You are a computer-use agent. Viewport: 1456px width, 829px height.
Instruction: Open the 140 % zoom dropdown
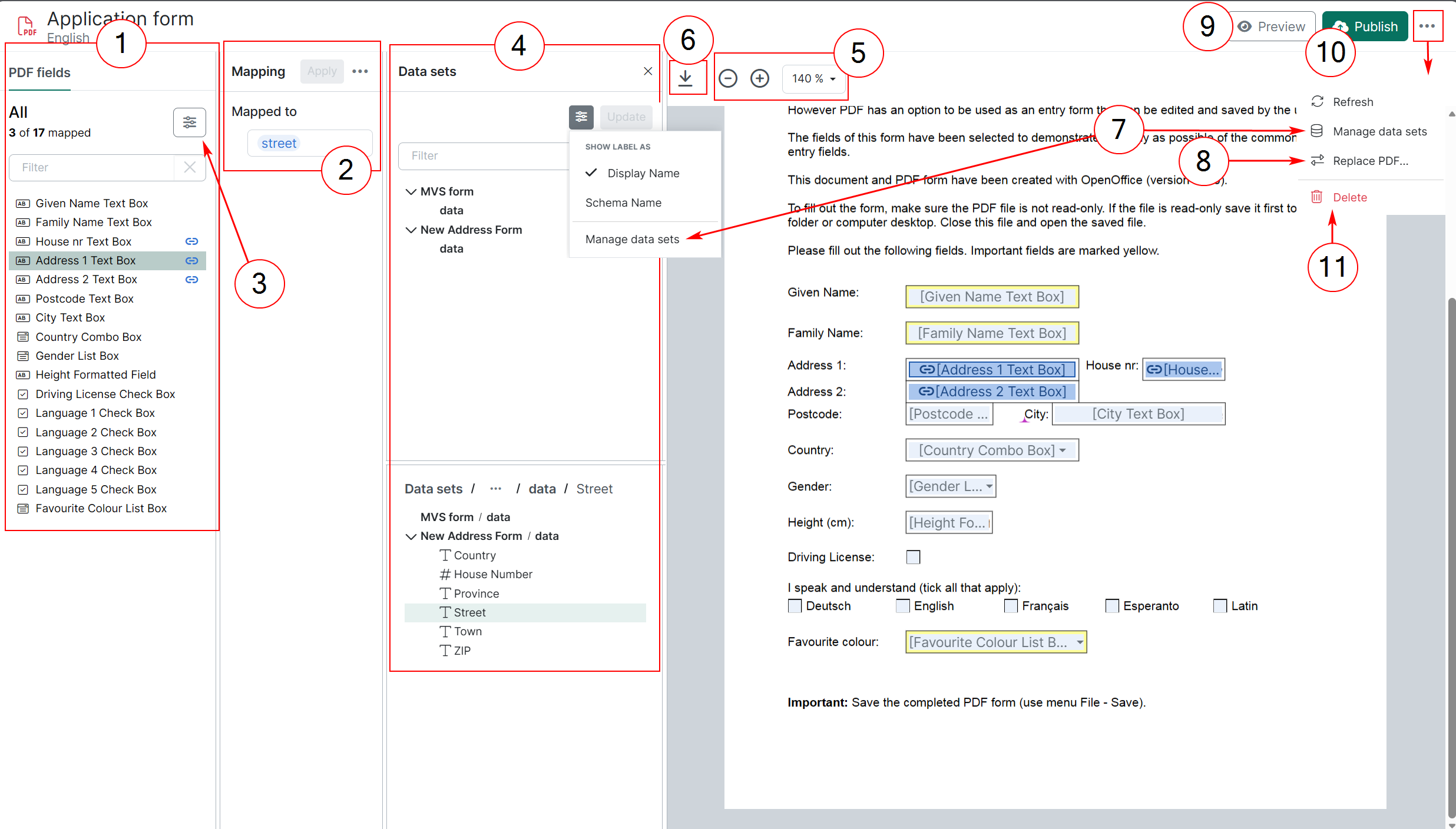click(813, 78)
